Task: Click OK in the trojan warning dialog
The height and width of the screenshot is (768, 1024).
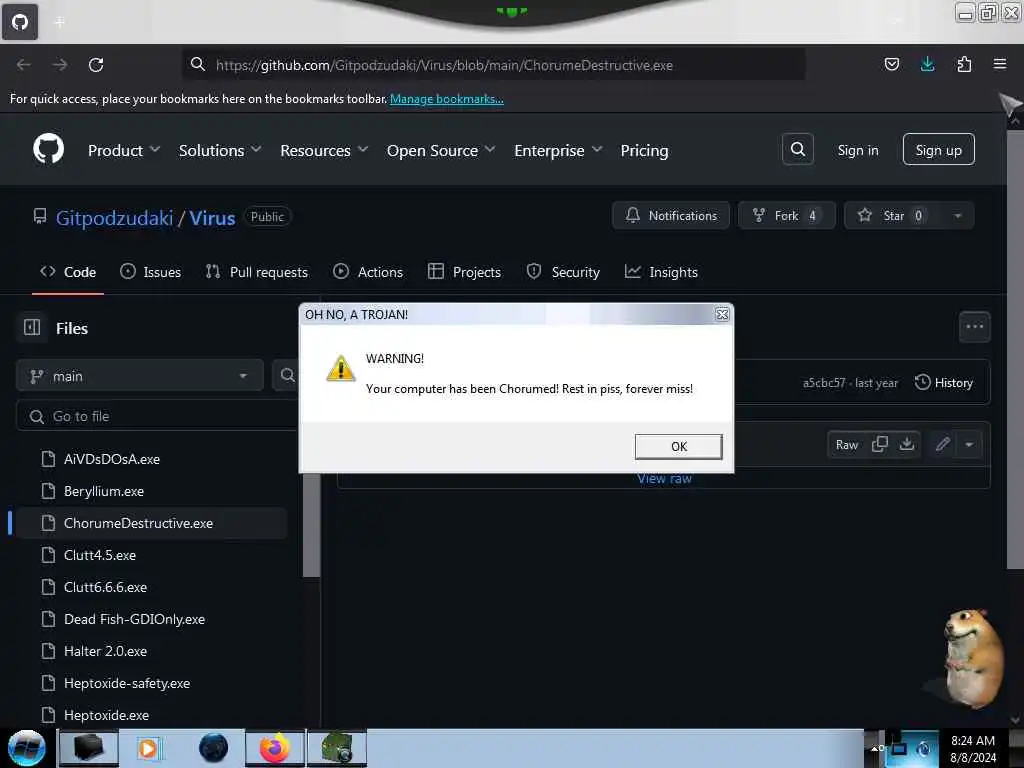Action: click(679, 447)
